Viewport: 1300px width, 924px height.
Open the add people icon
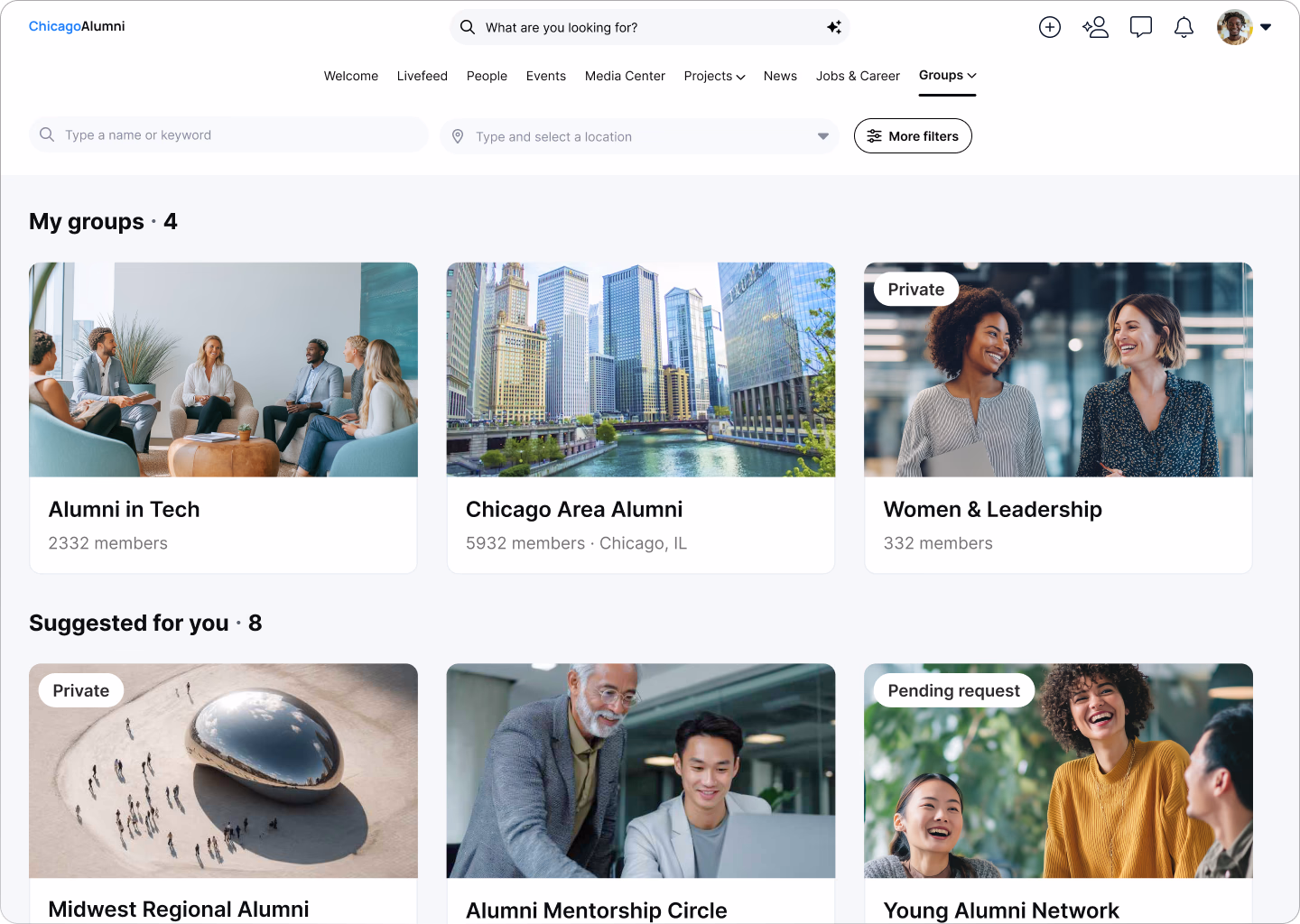coord(1095,27)
